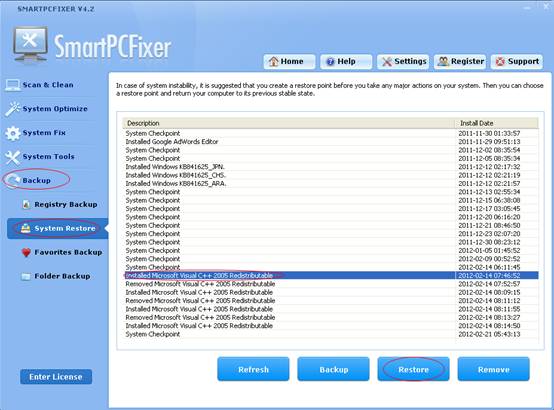Click the Folder Backup icon

[26, 276]
